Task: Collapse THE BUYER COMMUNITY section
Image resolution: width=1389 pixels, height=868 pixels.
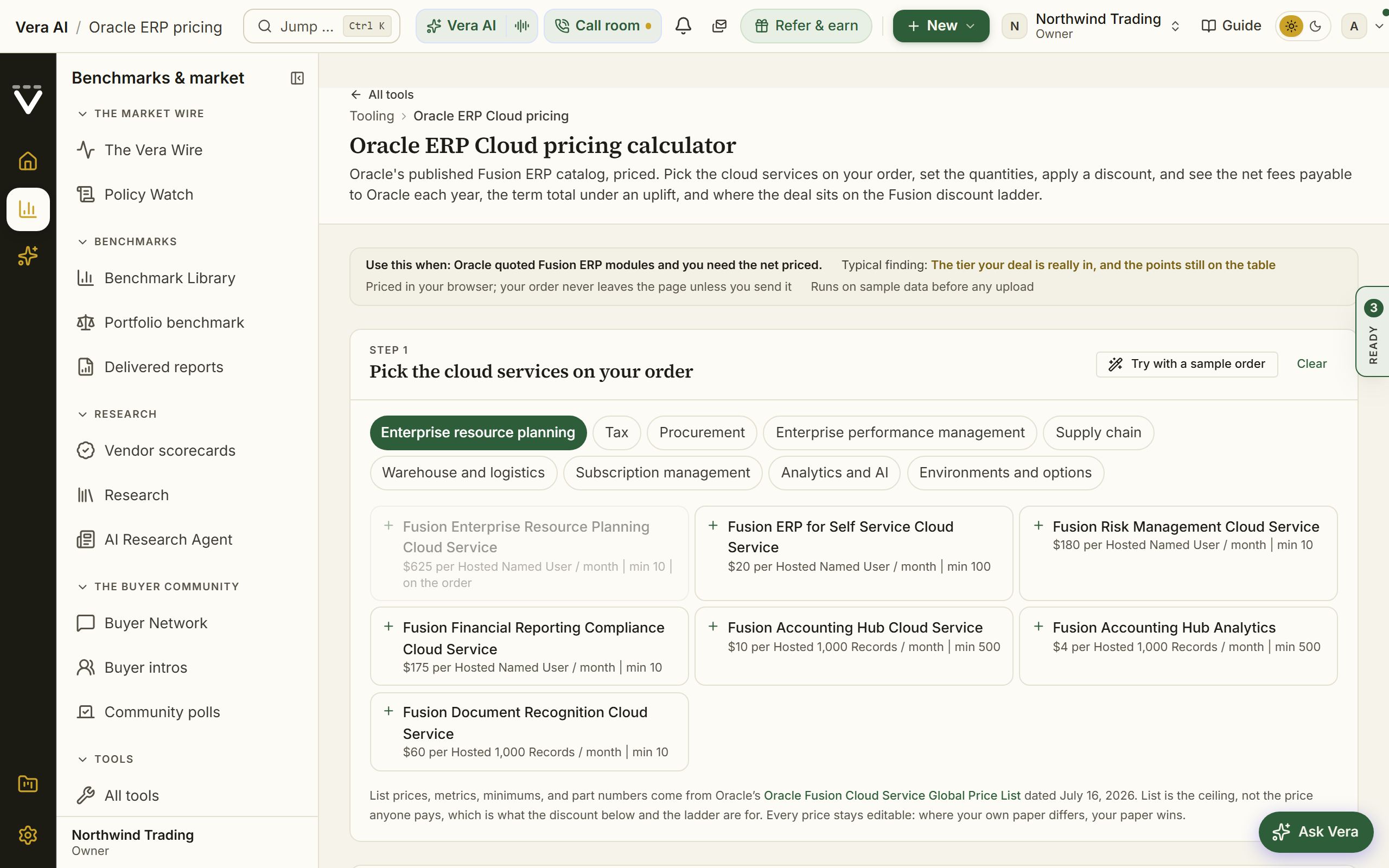Action: (x=158, y=586)
